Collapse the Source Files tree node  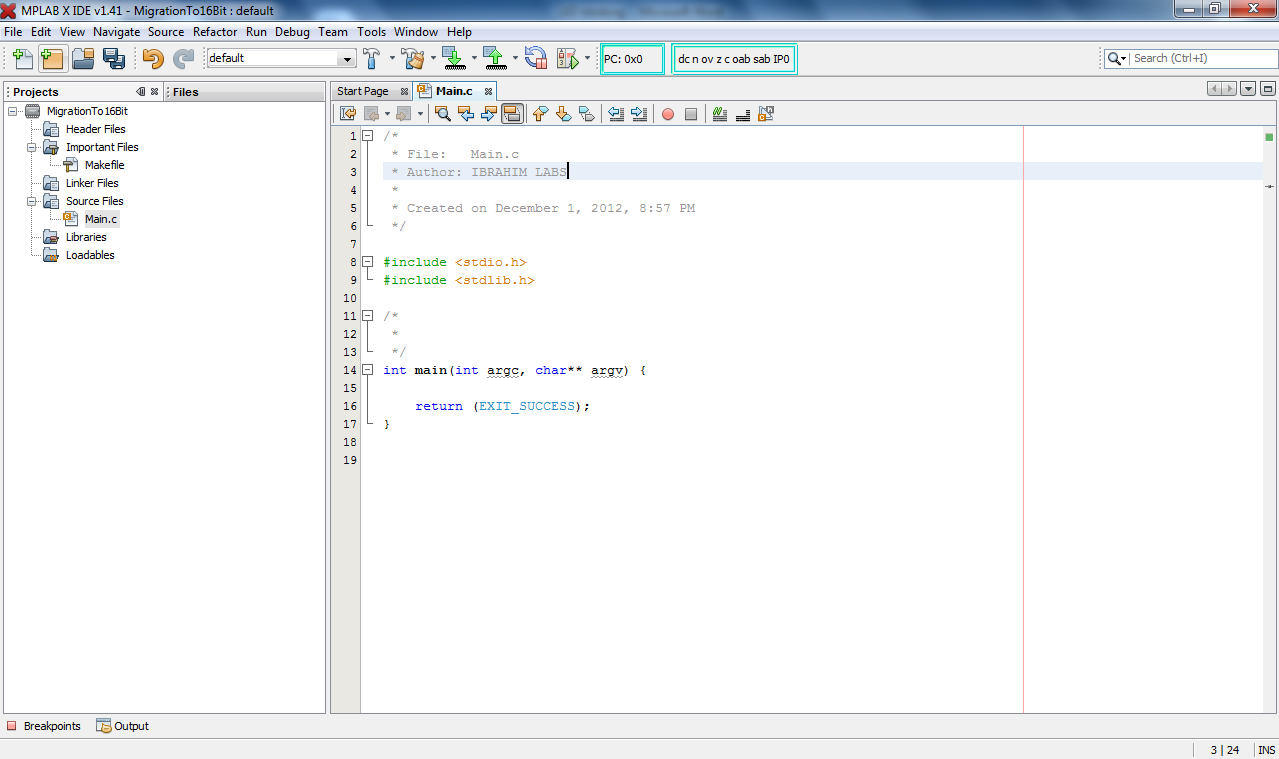pos(30,201)
